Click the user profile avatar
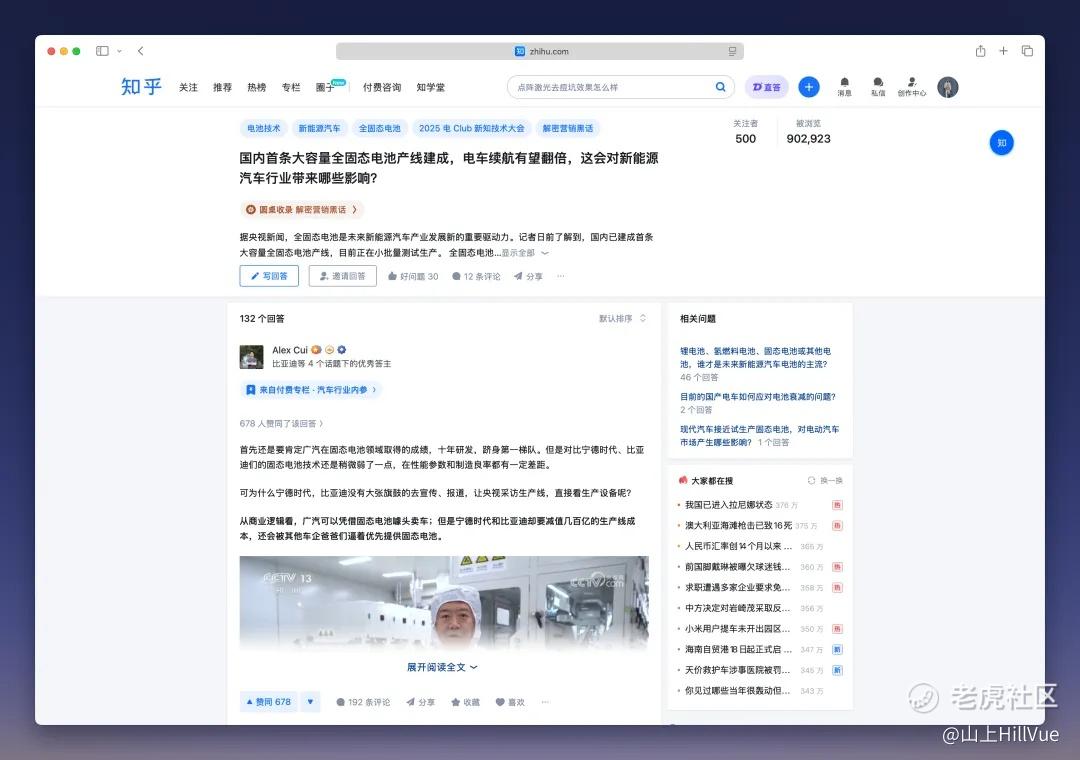 (948, 87)
